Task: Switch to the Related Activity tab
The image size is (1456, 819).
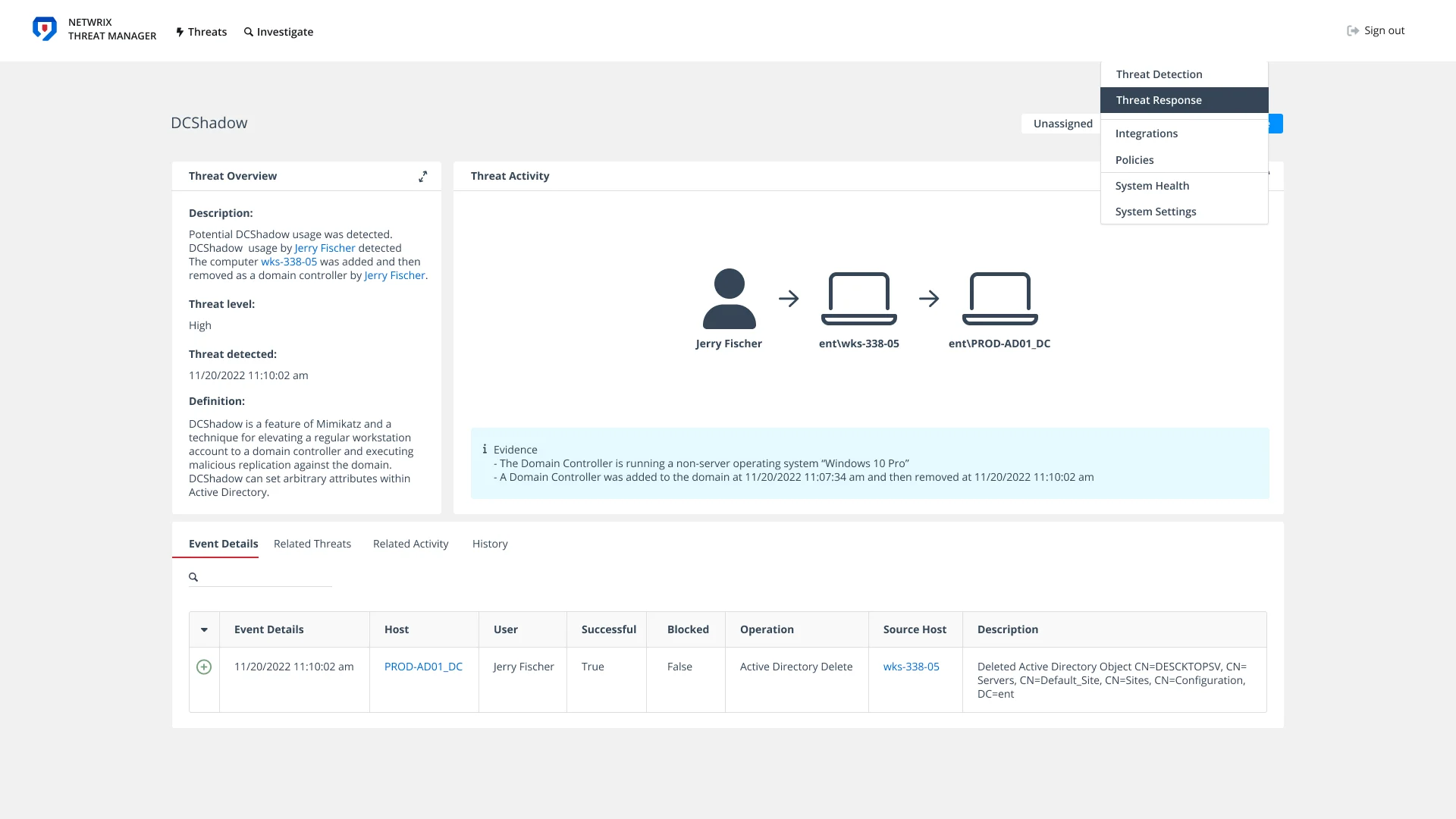Action: click(x=410, y=544)
